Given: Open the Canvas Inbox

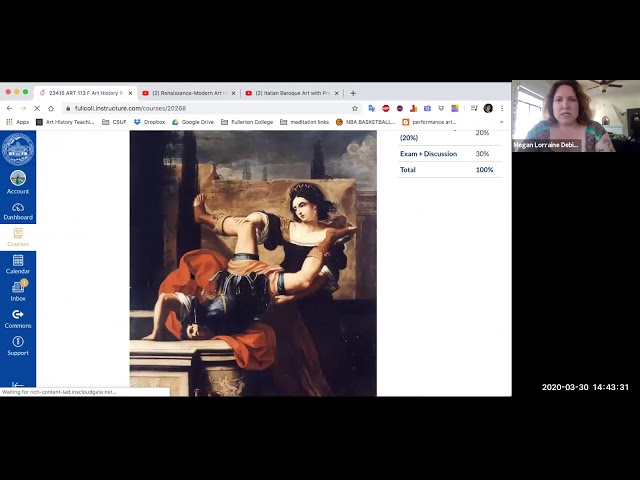Looking at the screenshot, I should coord(18,291).
